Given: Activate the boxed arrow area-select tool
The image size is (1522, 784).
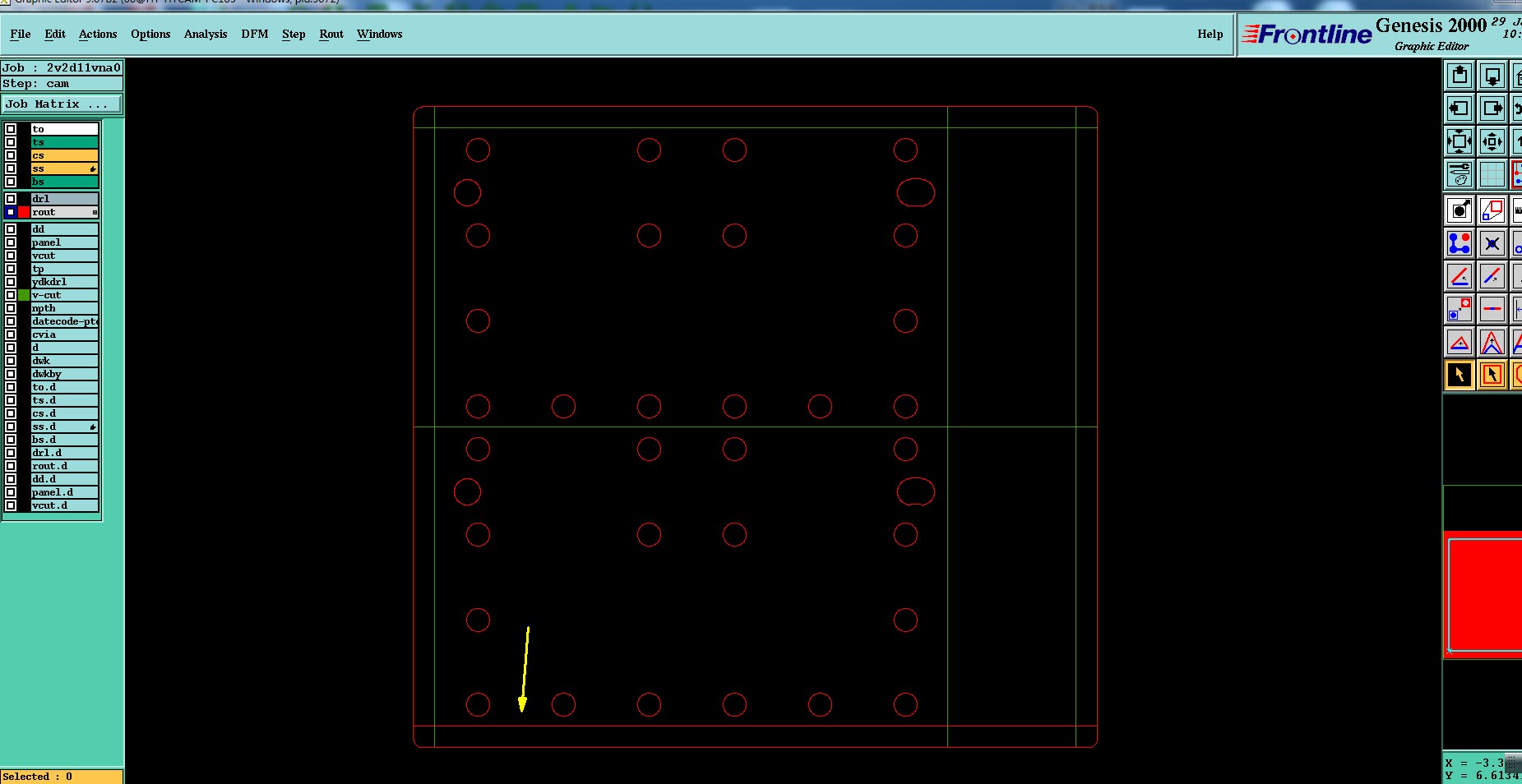Looking at the screenshot, I should pos(1492,375).
